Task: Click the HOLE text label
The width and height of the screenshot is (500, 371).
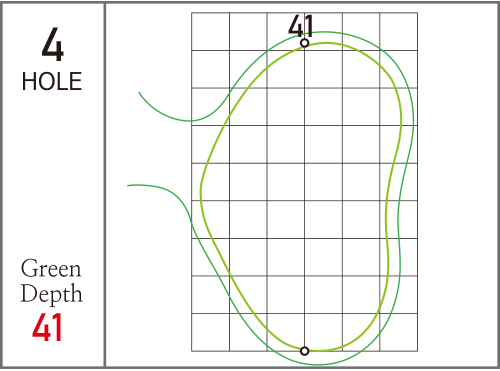Action: tap(52, 82)
